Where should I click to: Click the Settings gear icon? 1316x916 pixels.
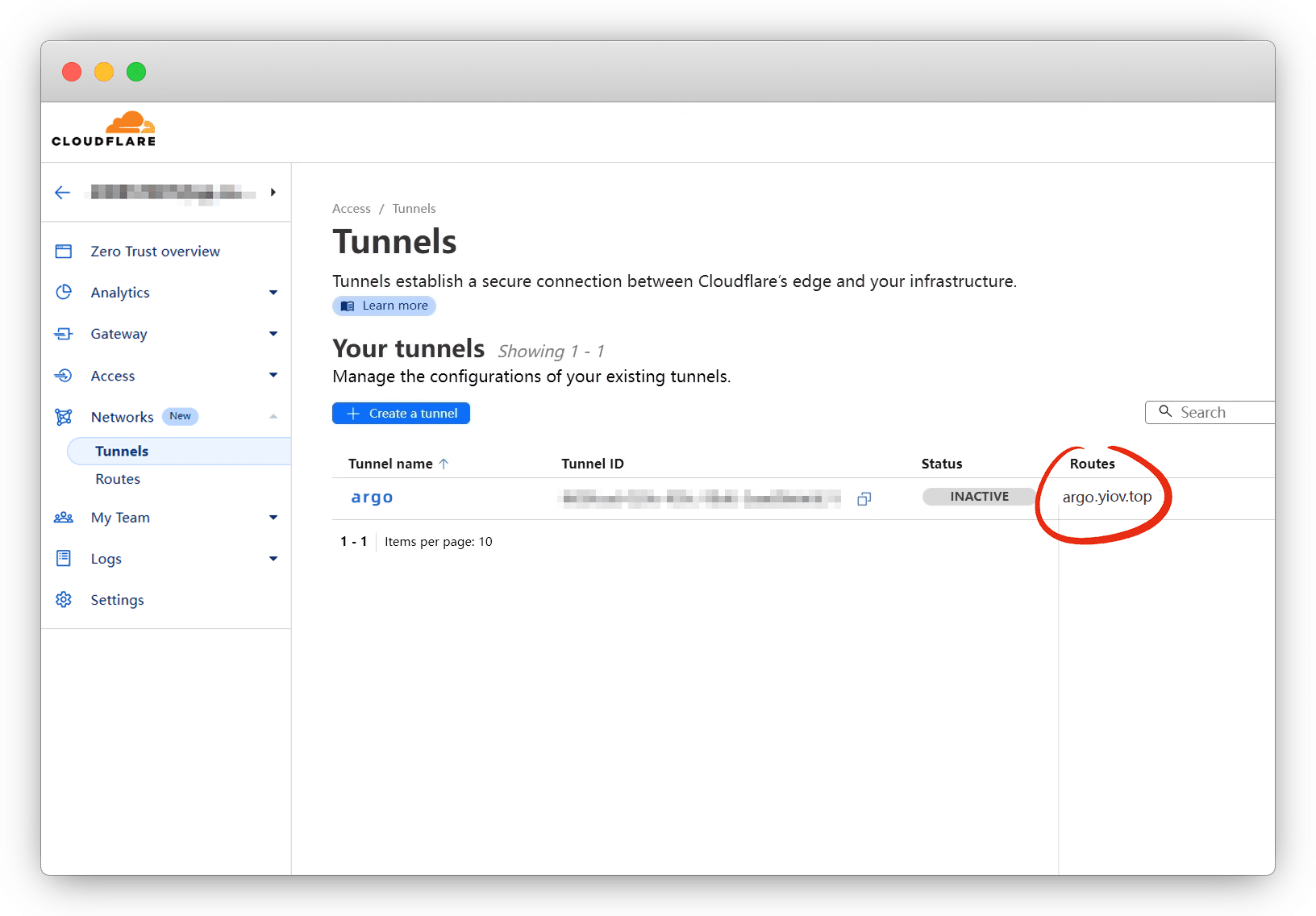tap(64, 600)
